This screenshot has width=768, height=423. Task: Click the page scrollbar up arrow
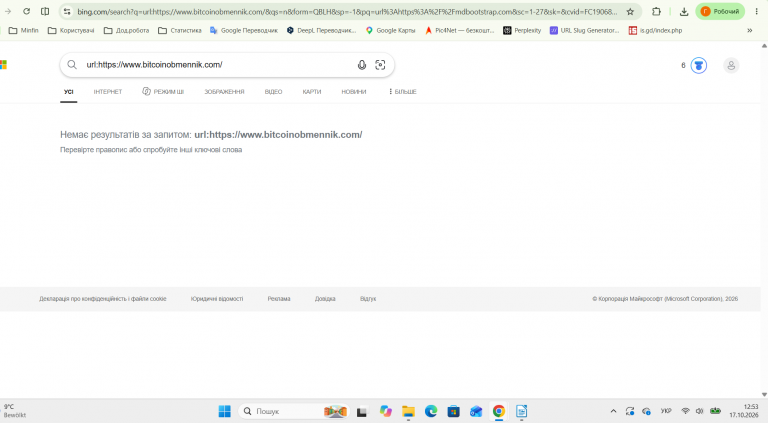[x=764, y=46]
